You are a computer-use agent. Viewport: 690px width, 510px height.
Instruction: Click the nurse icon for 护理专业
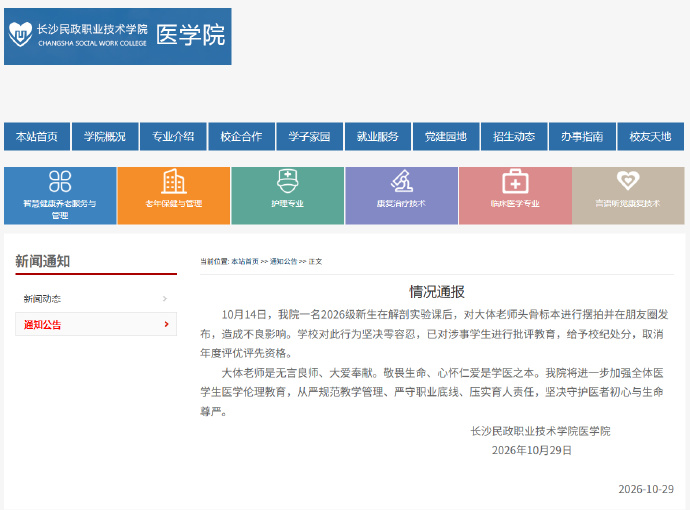point(287,181)
